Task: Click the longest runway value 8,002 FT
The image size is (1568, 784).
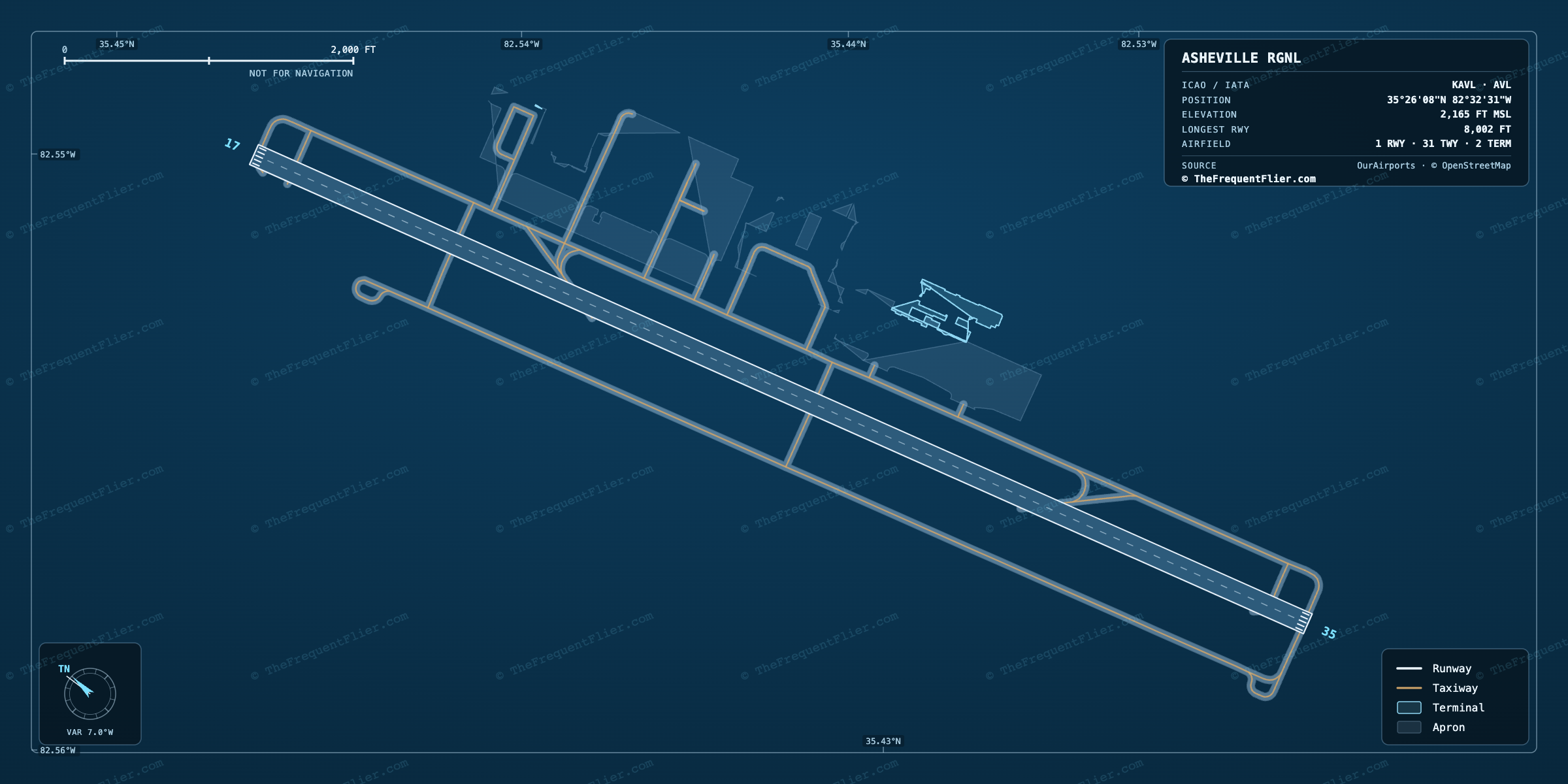Action: [x=1487, y=129]
